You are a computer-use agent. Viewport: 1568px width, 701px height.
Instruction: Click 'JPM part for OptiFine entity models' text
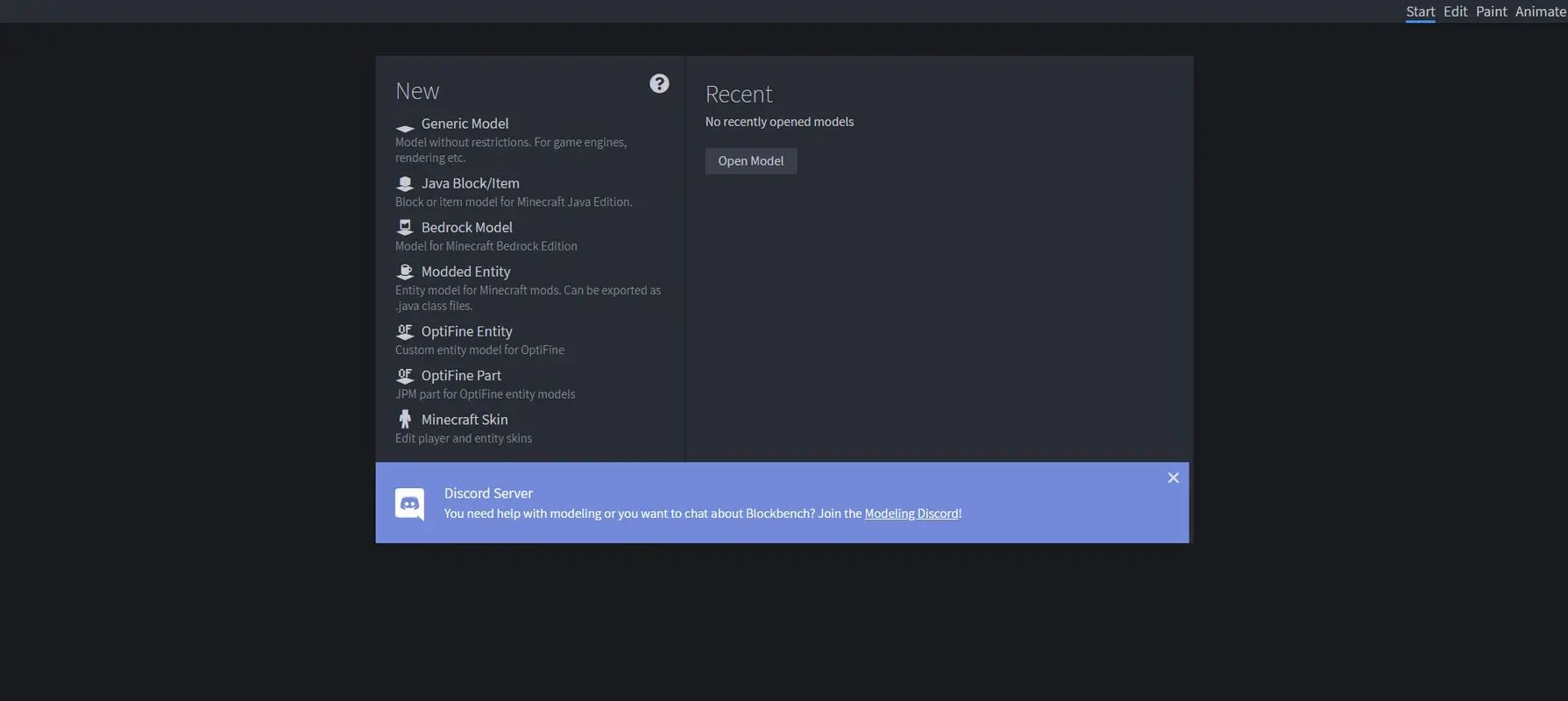(x=485, y=394)
